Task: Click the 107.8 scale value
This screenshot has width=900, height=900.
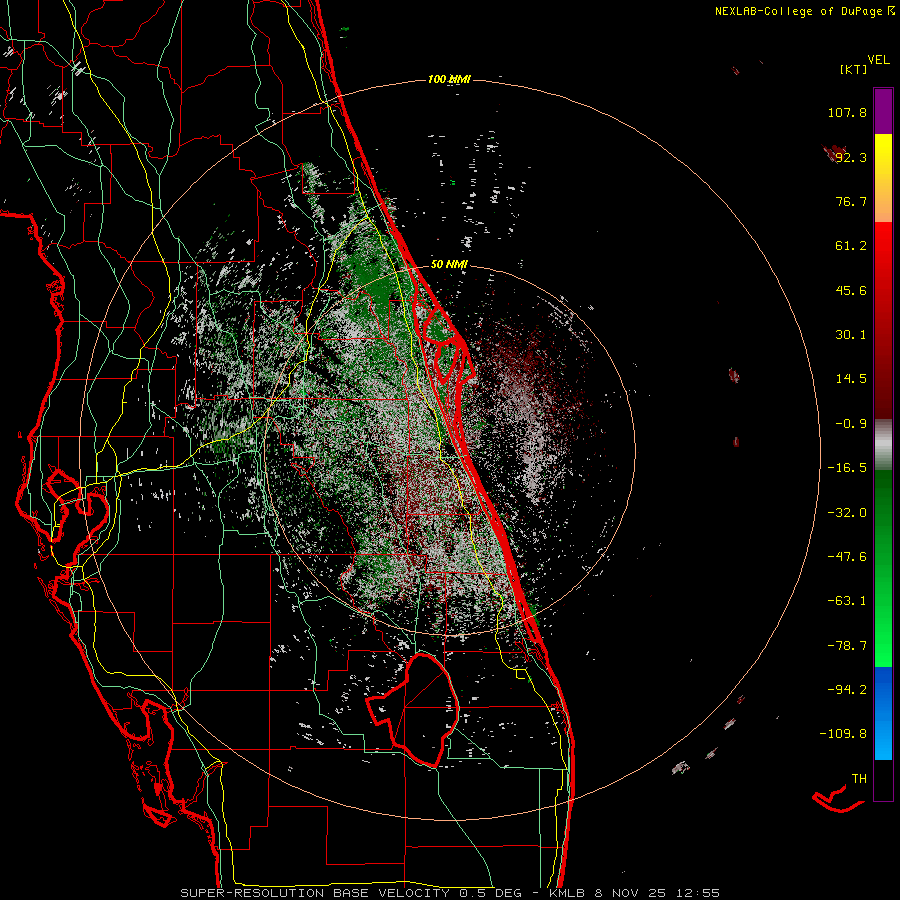Action: [x=847, y=112]
